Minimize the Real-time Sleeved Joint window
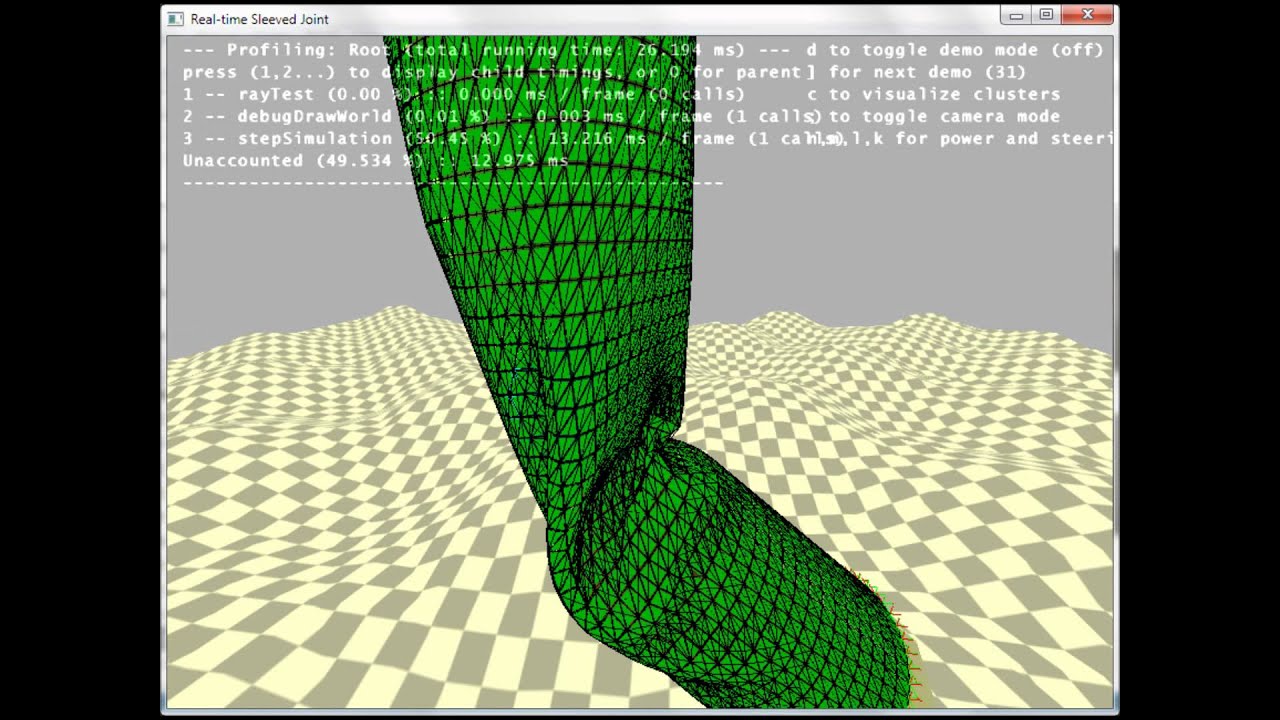 1016,15
